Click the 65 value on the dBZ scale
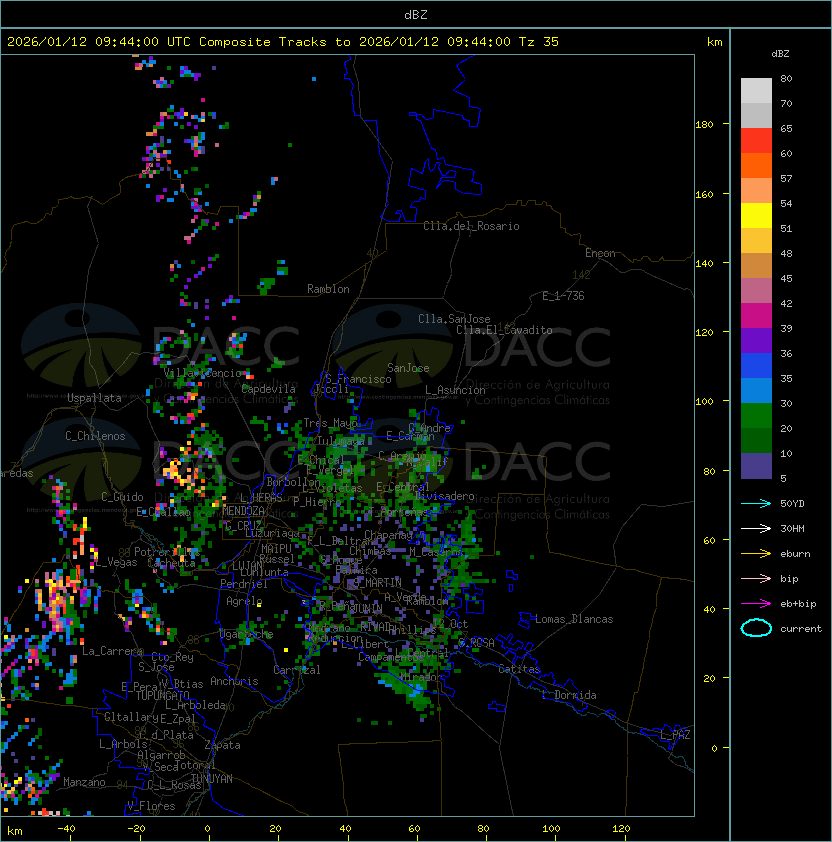Image resolution: width=832 pixels, height=842 pixels. click(786, 129)
